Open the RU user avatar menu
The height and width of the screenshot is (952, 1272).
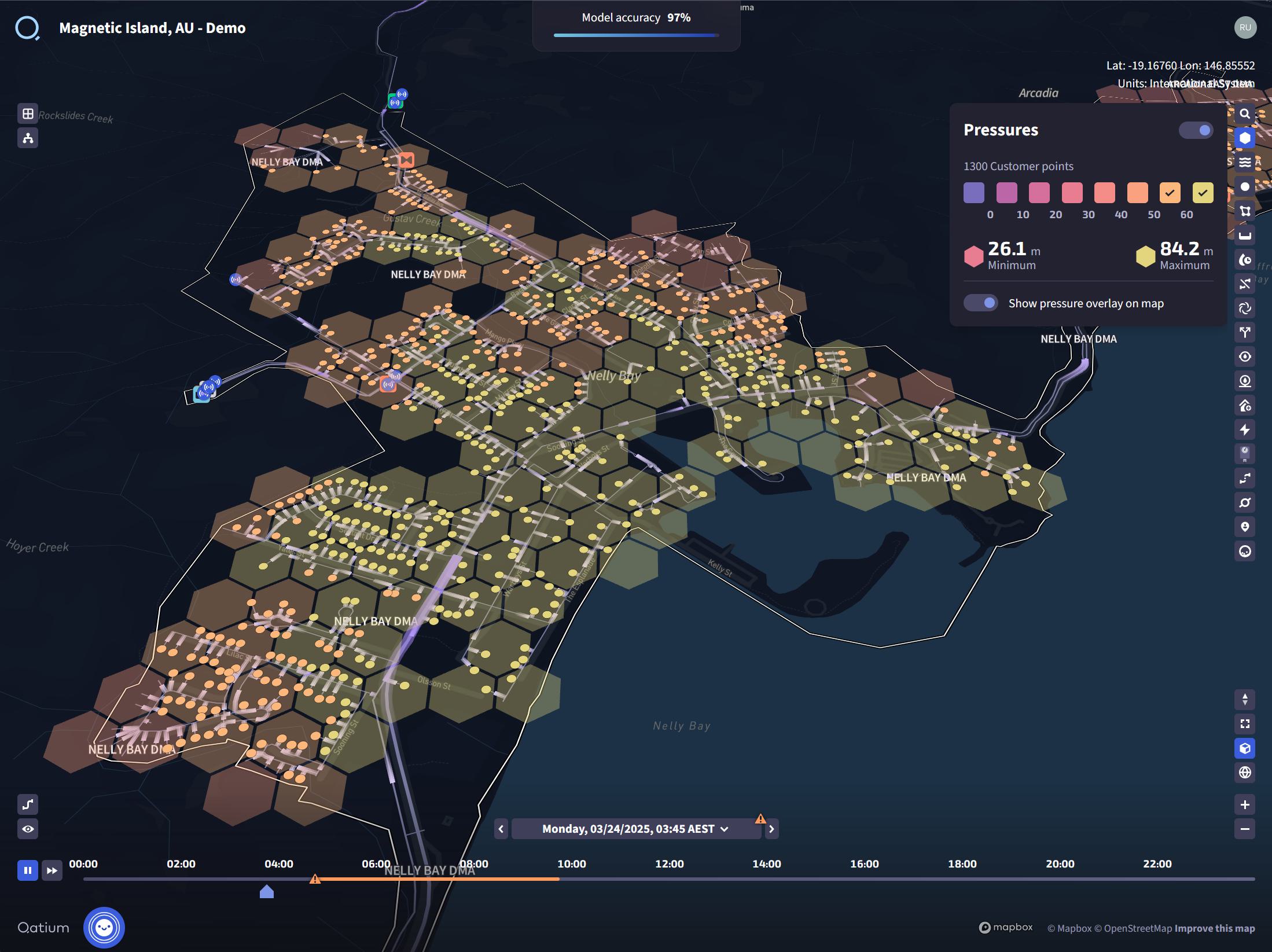[1245, 27]
